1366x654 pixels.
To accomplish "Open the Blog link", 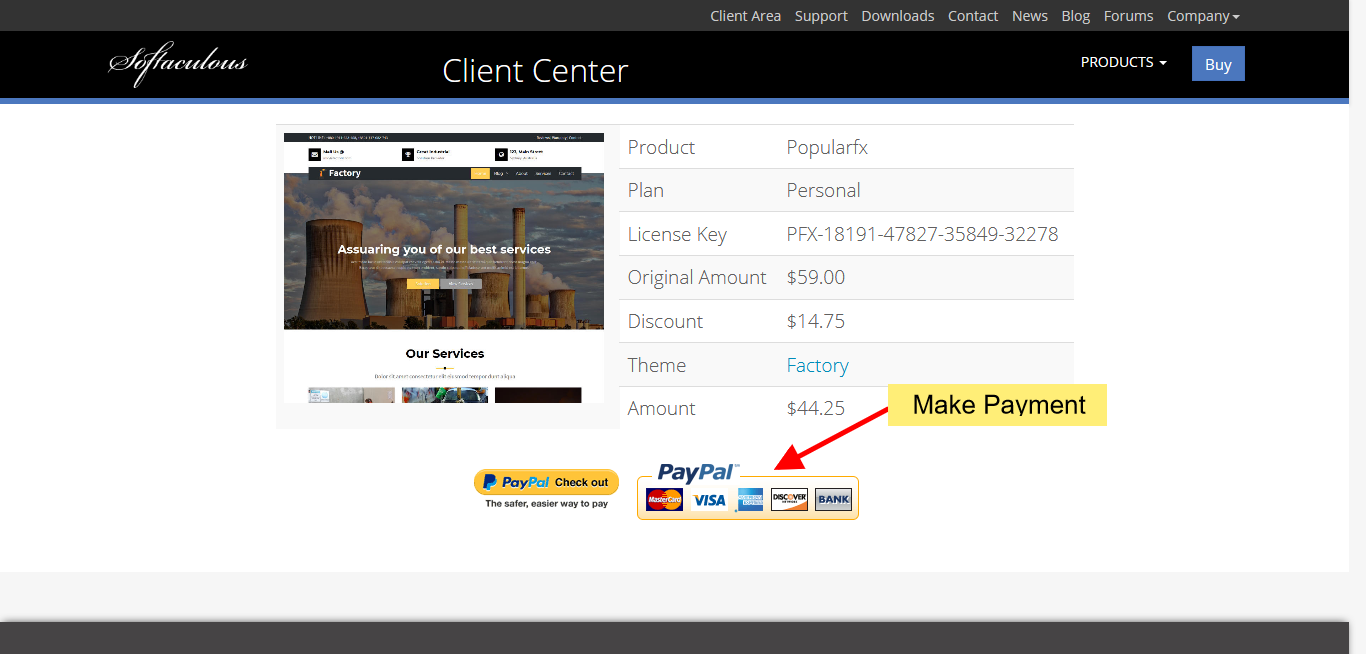I will (1076, 16).
